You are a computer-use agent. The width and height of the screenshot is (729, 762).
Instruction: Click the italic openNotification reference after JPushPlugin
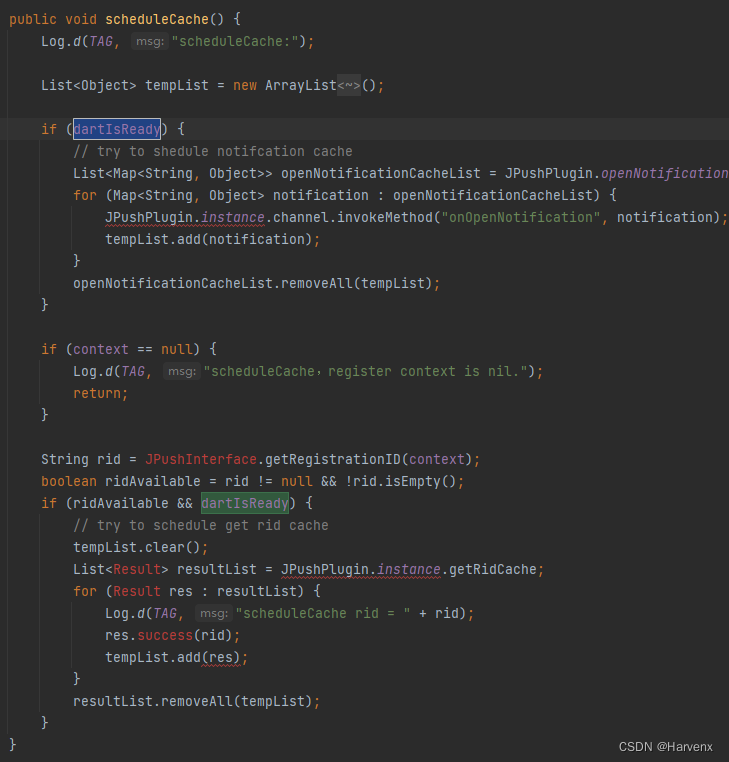pyautogui.click(x=665, y=173)
